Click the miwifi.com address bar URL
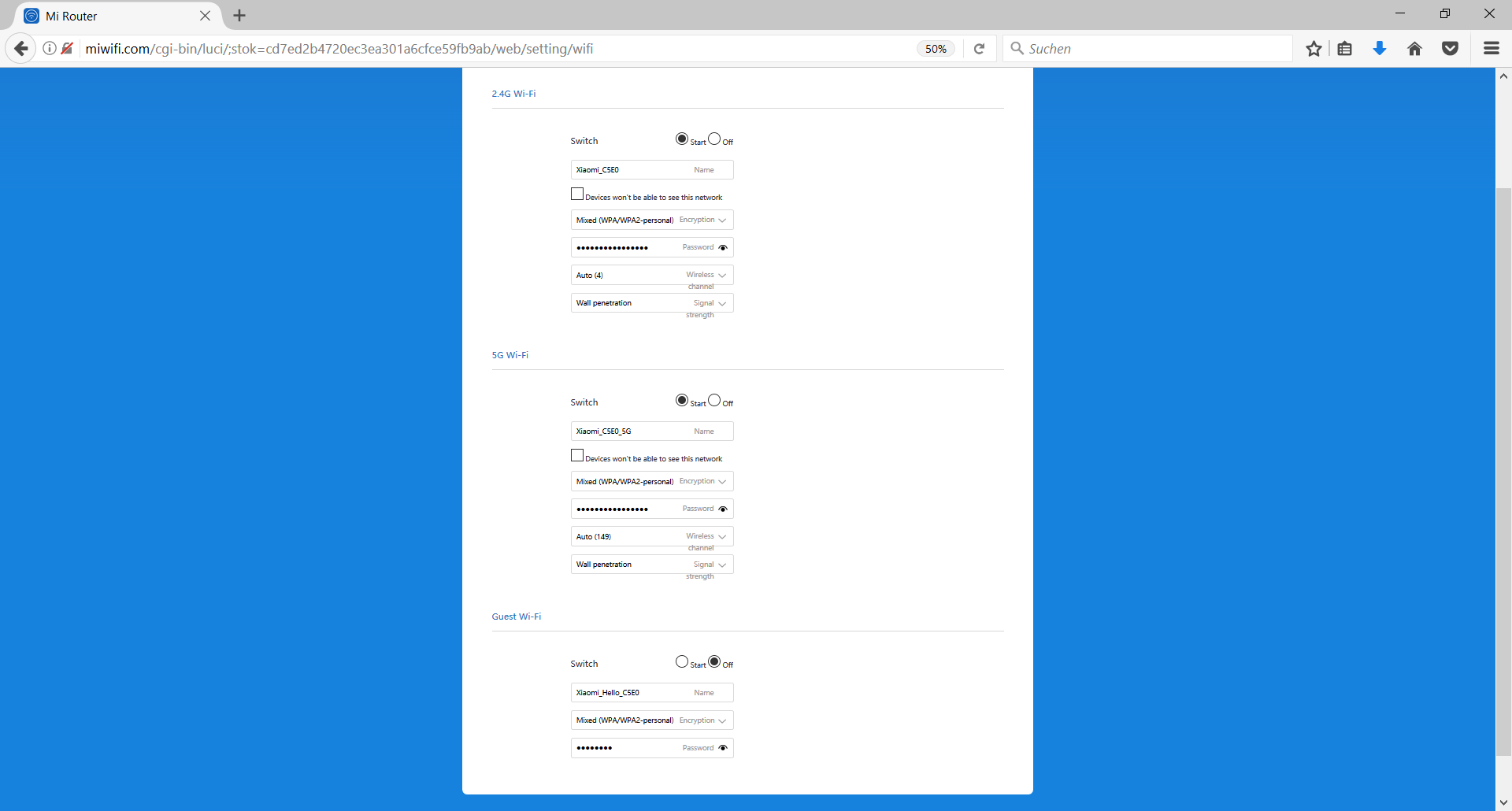1512x811 pixels. pos(339,49)
